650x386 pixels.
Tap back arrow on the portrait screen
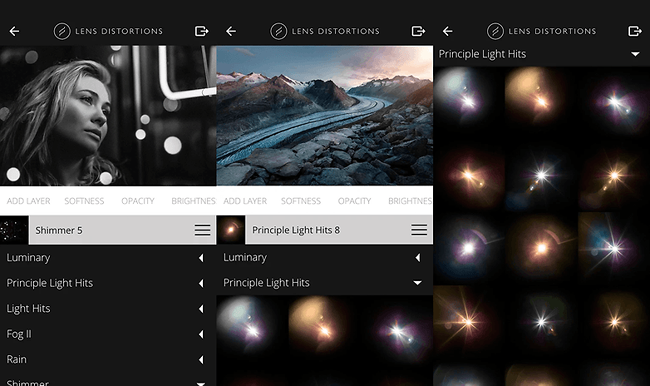(15, 31)
